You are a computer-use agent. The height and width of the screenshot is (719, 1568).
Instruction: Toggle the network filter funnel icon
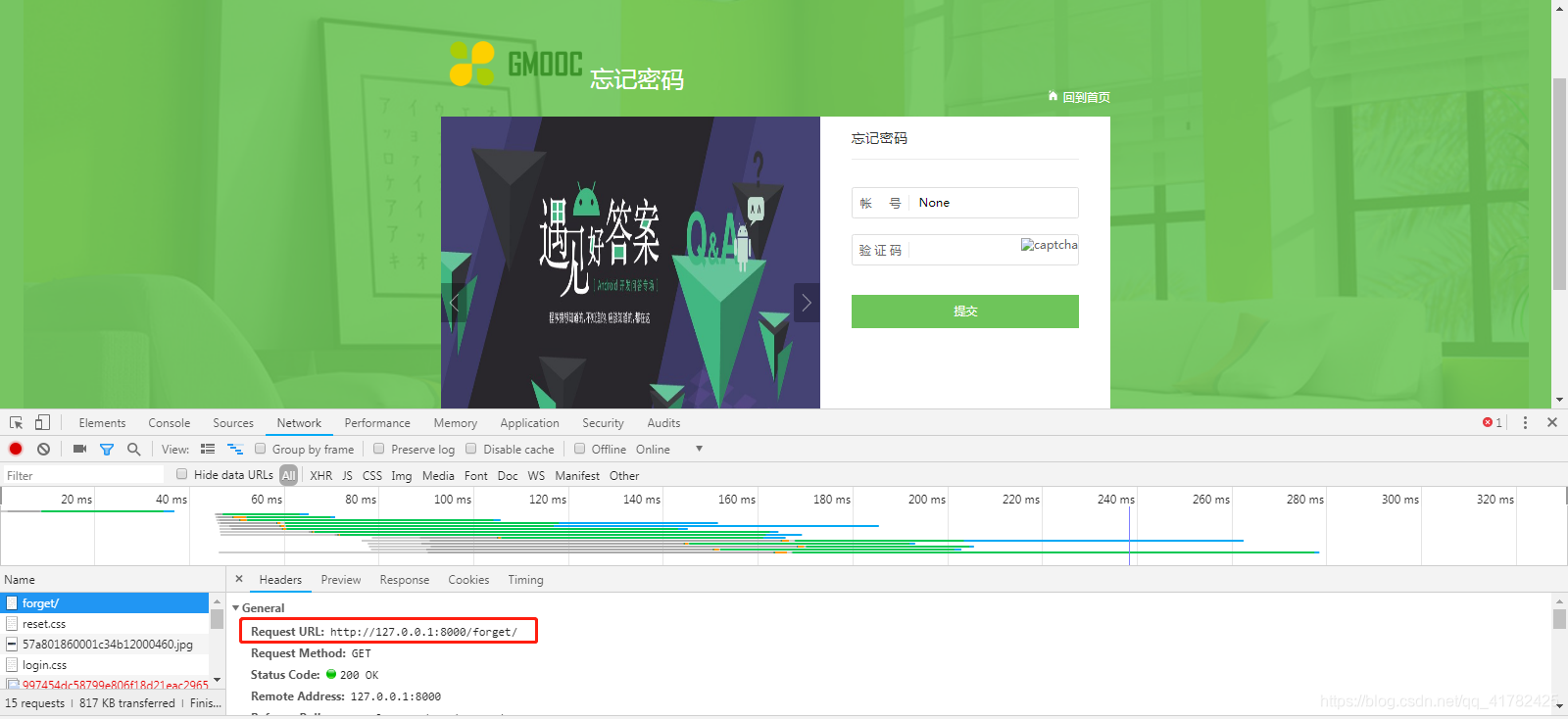click(x=107, y=450)
